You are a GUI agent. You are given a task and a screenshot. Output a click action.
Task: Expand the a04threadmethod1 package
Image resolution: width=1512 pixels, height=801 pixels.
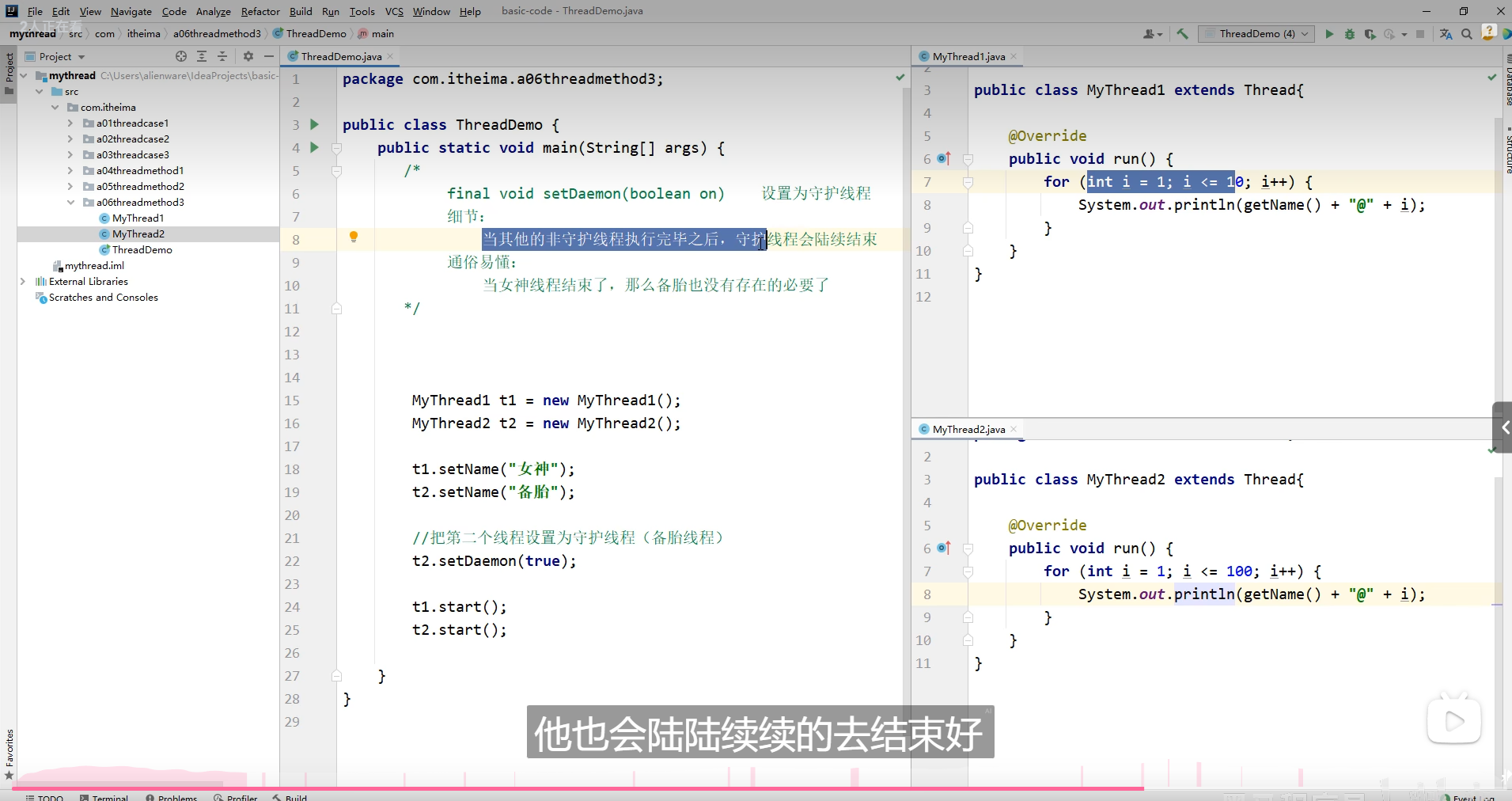[70, 171]
